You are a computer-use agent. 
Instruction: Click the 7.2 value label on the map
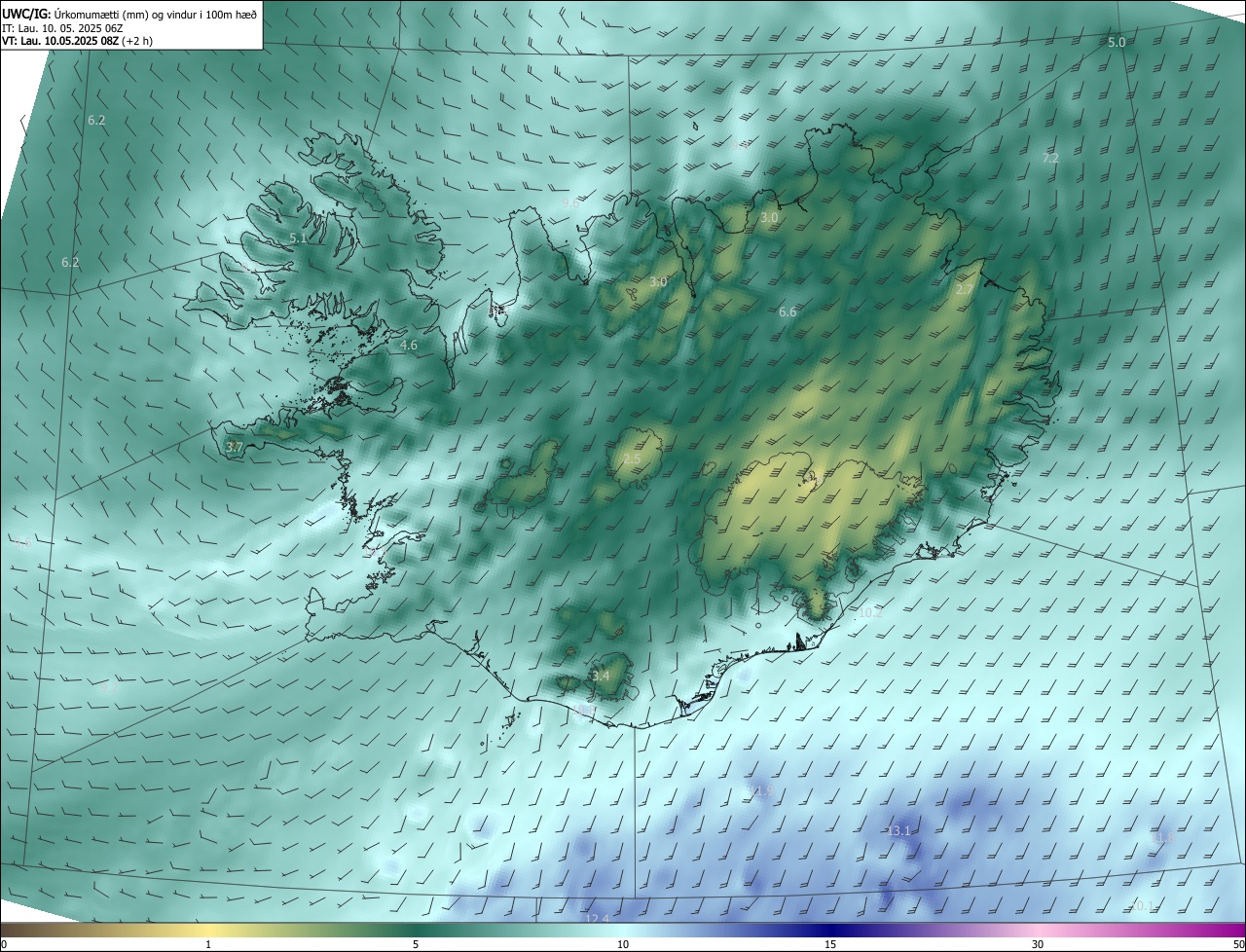point(1050,158)
